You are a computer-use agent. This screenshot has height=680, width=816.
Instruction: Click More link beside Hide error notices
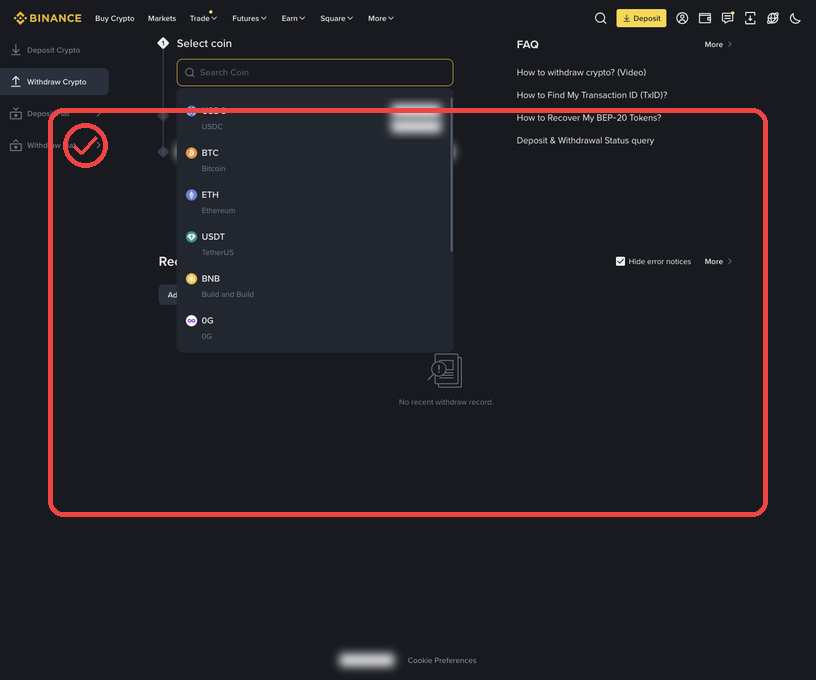[718, 261]
